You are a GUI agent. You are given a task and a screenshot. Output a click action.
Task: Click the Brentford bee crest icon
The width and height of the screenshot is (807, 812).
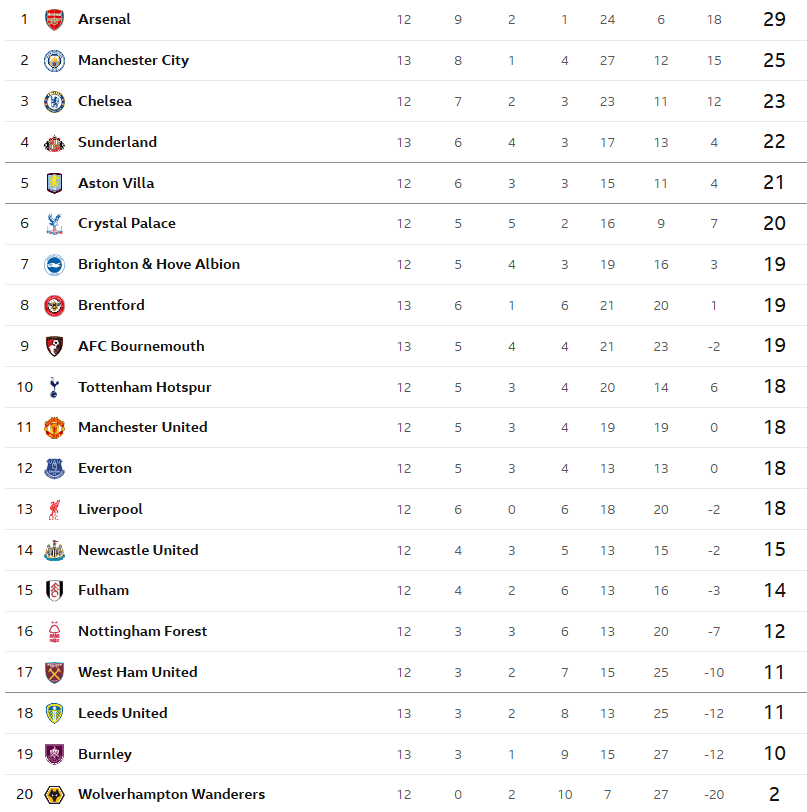point(54,305)
